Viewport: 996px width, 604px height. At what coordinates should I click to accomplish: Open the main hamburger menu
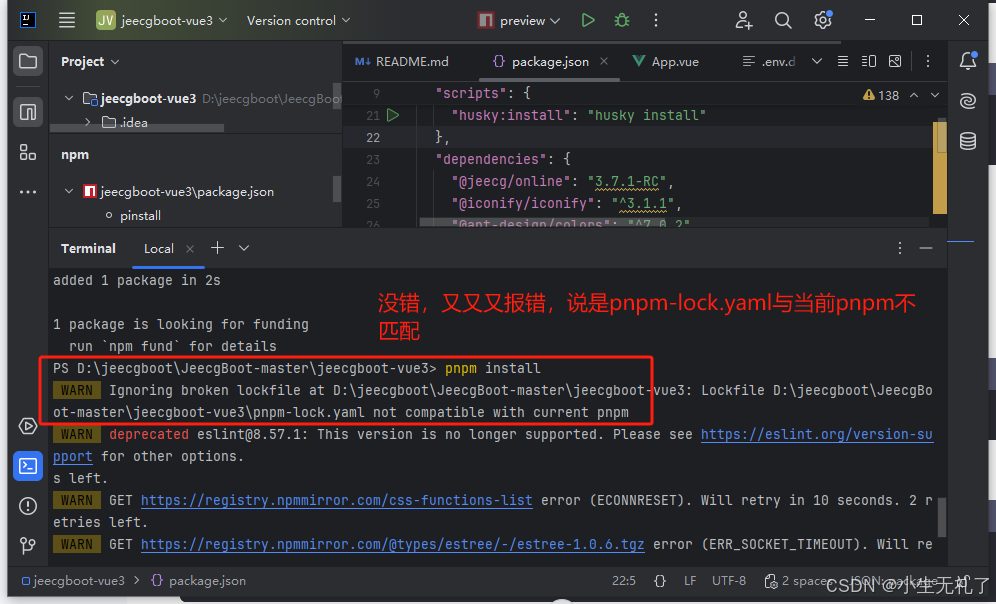pos(67,20)
